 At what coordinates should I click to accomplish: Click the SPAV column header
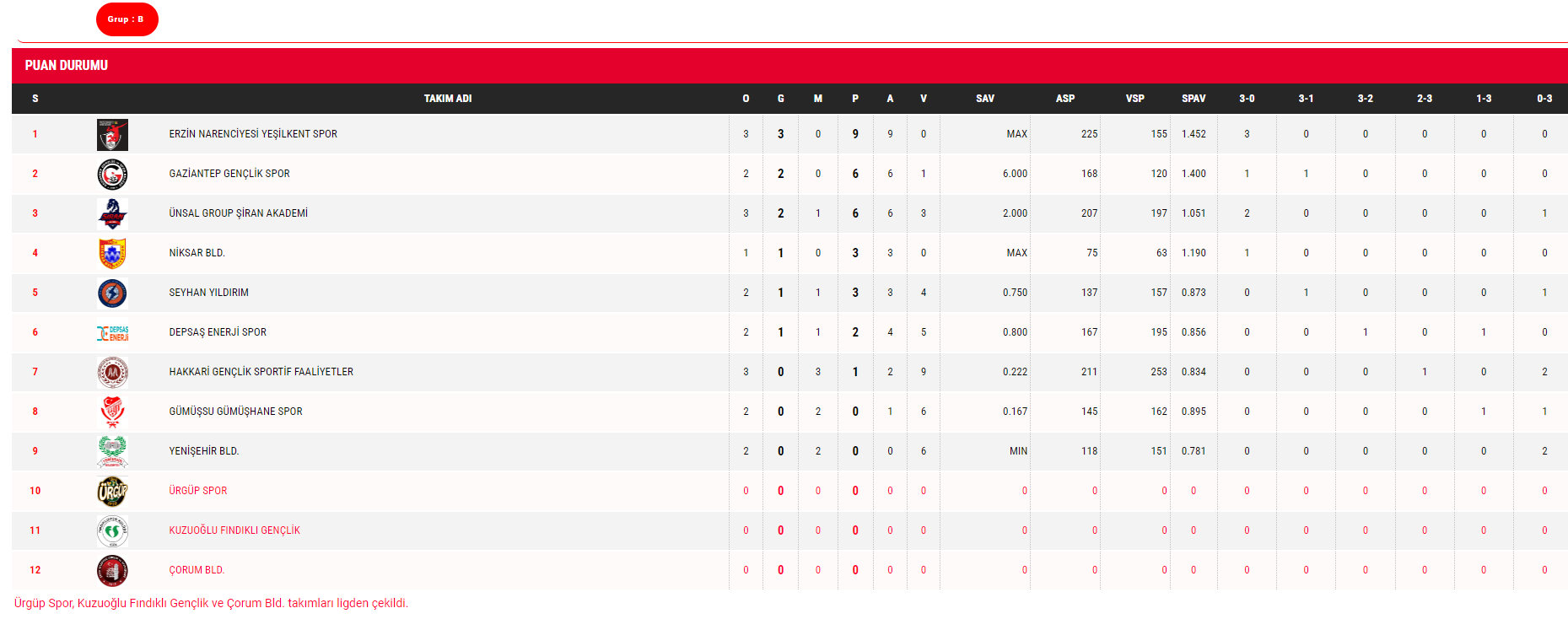[1194, 99]
